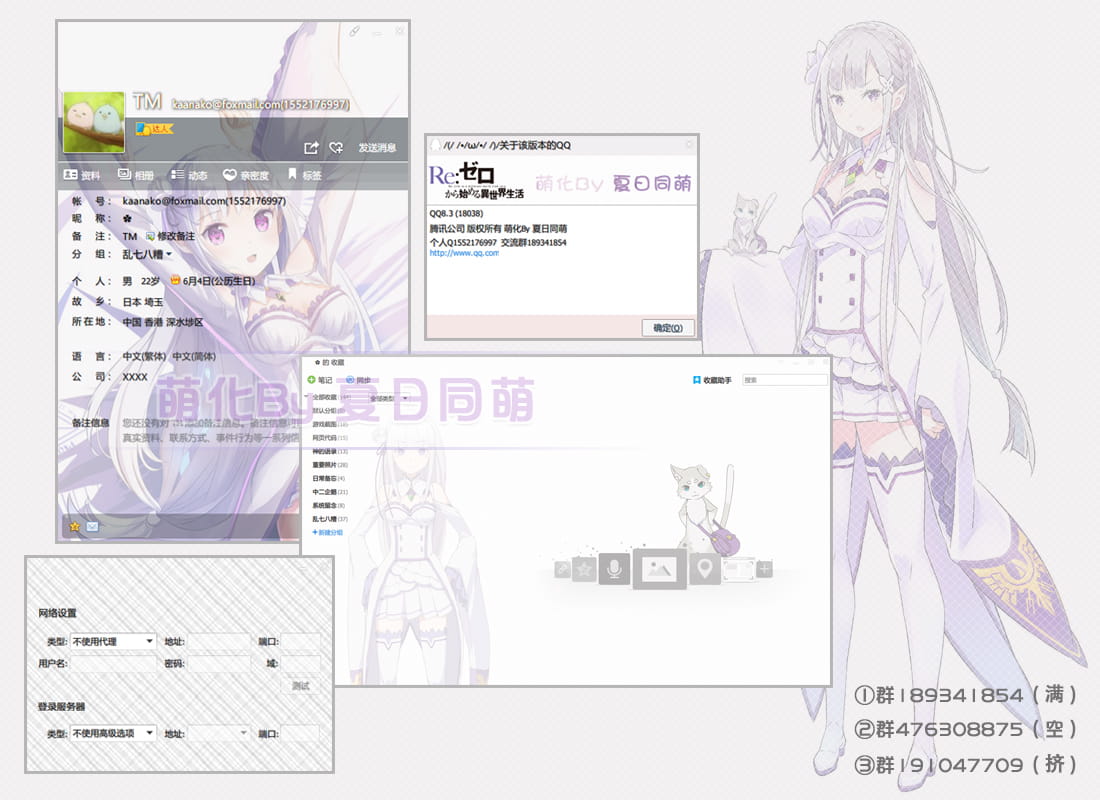Click the 用户名 input field
Viewport: 1100px width, 800px height.
tap(113, 663)
